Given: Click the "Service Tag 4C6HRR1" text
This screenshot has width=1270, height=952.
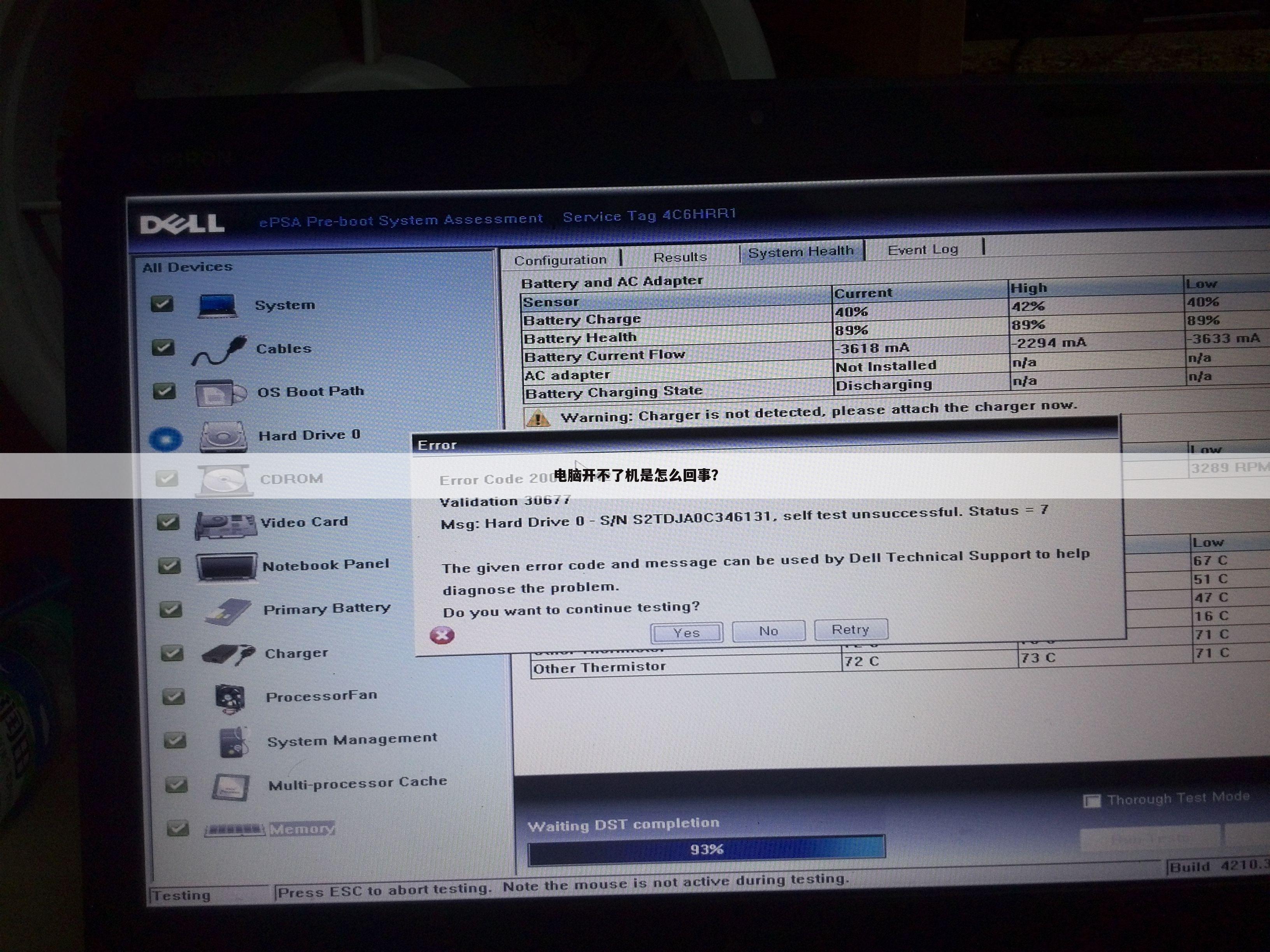Looking at the screenshot, I should tap(649, 215).
